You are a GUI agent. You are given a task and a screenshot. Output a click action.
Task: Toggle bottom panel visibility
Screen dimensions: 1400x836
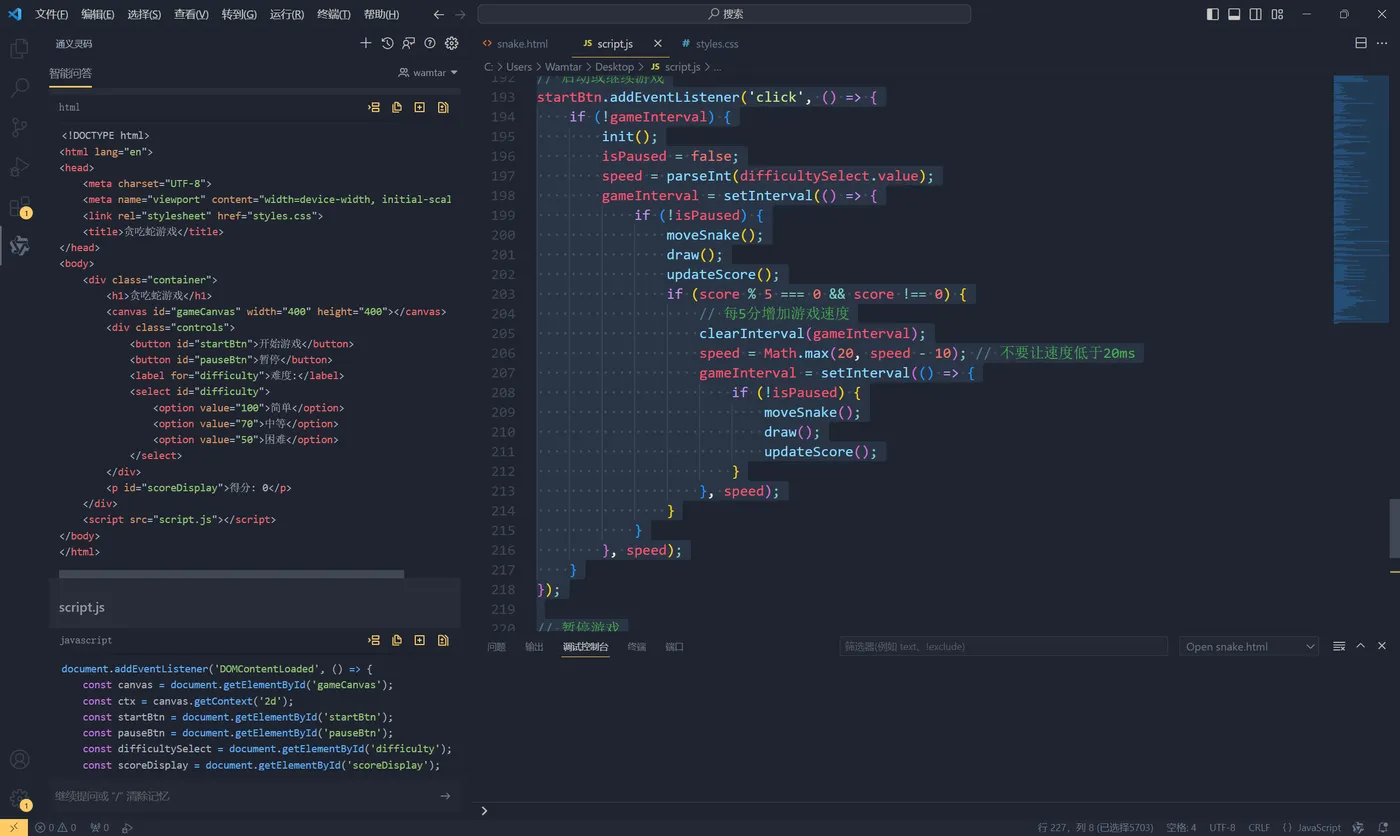click(x=1234, y=14)
